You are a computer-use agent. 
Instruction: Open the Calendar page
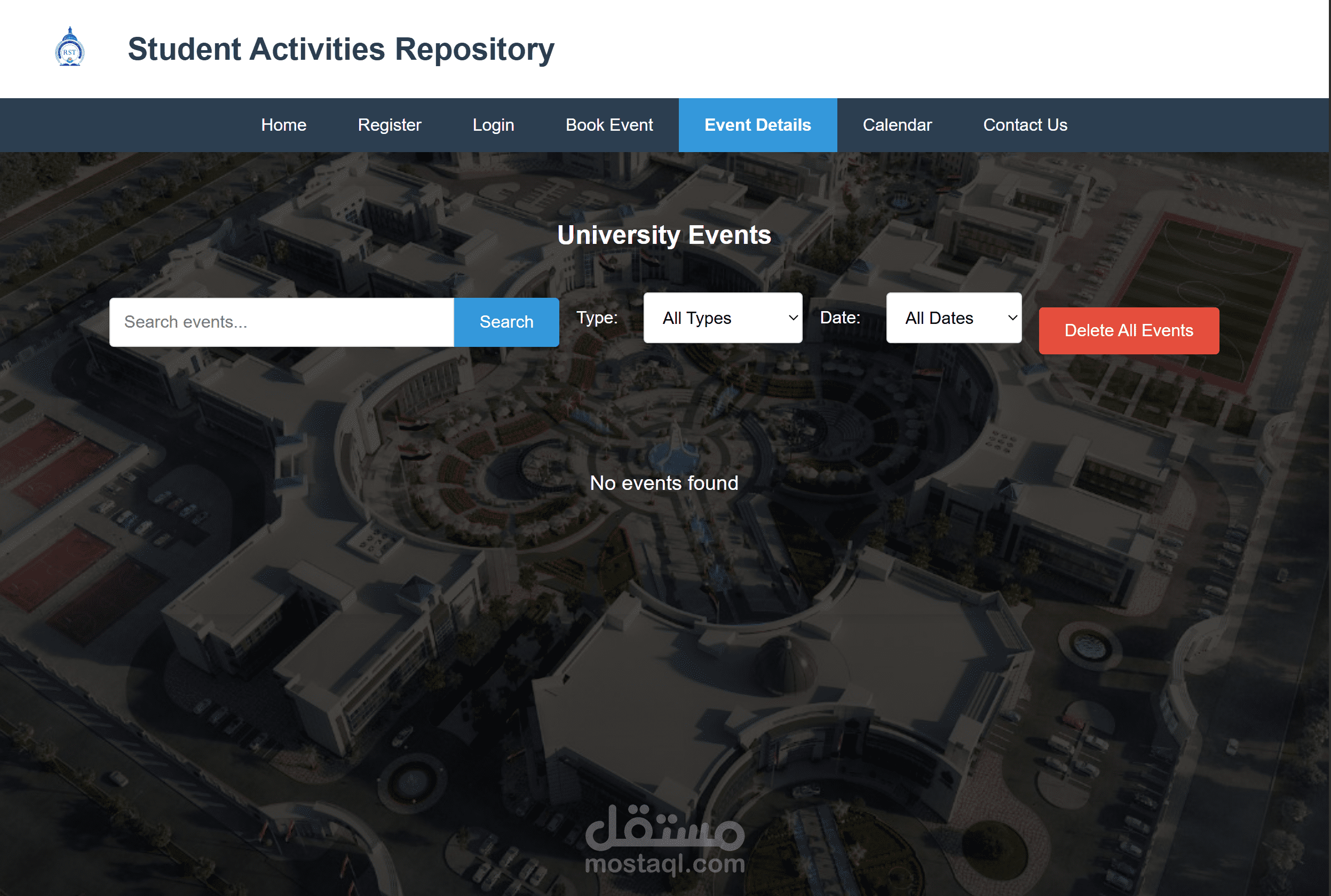[x=897, y=125]
